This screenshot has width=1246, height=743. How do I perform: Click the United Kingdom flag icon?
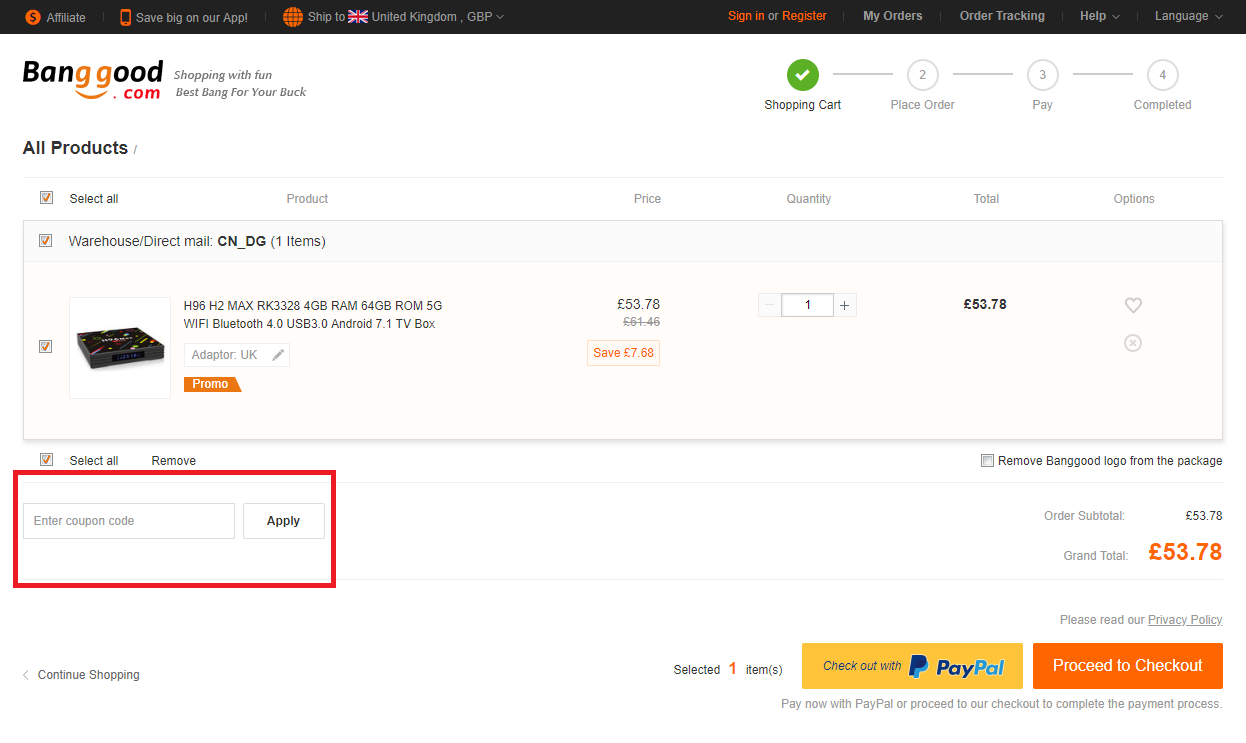tap(358, 17)
